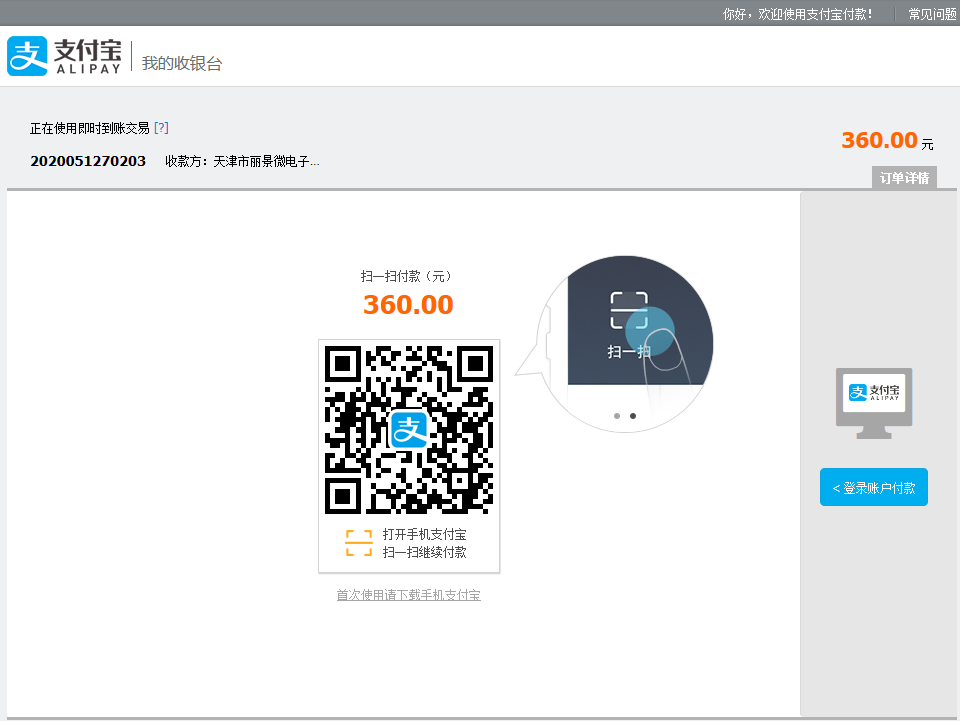Click 扫一扫继续付款 instruction text
Image resolution: width=960 pixels, height=721 pixels.
pyautogui.click(x=424, y=552)
